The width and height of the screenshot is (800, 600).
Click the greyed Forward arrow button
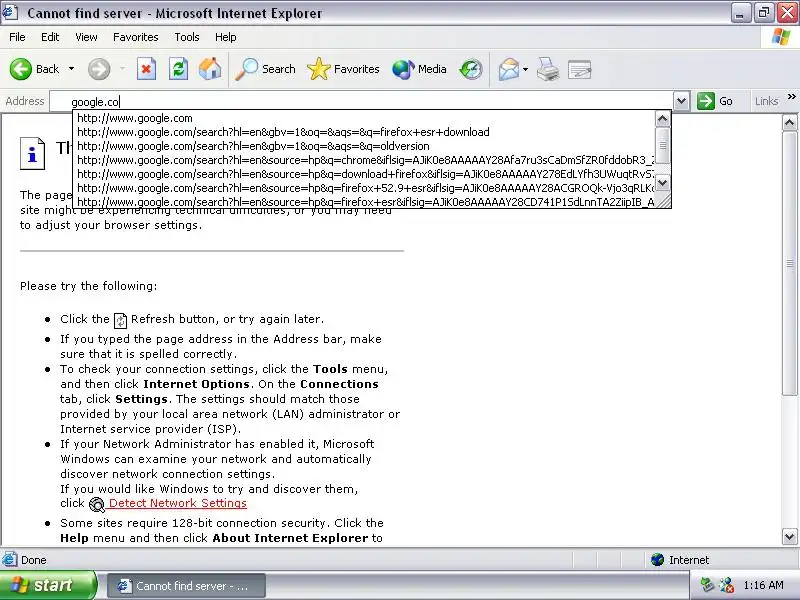[99, 69]
